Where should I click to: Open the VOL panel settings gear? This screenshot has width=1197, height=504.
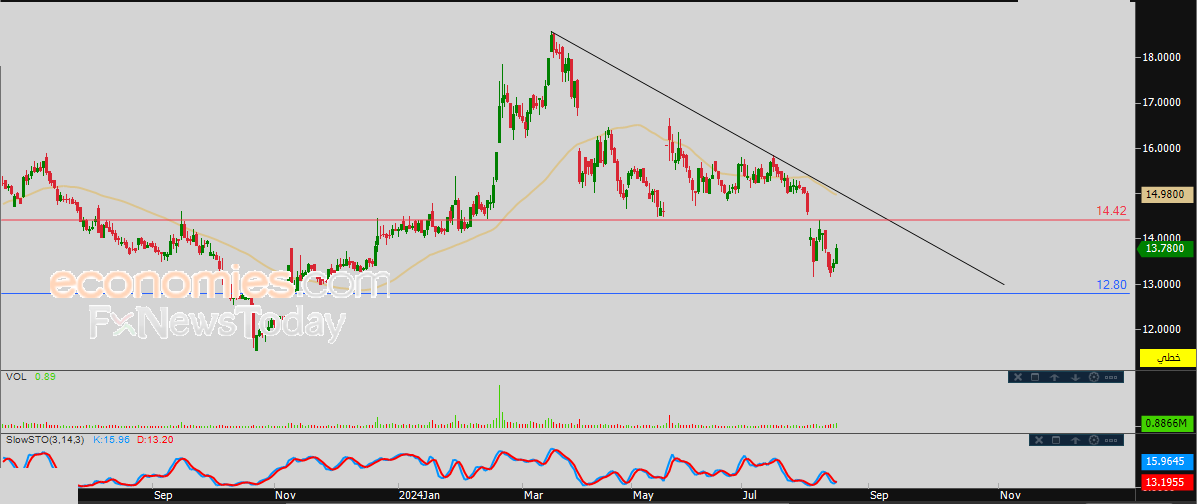1092,376
